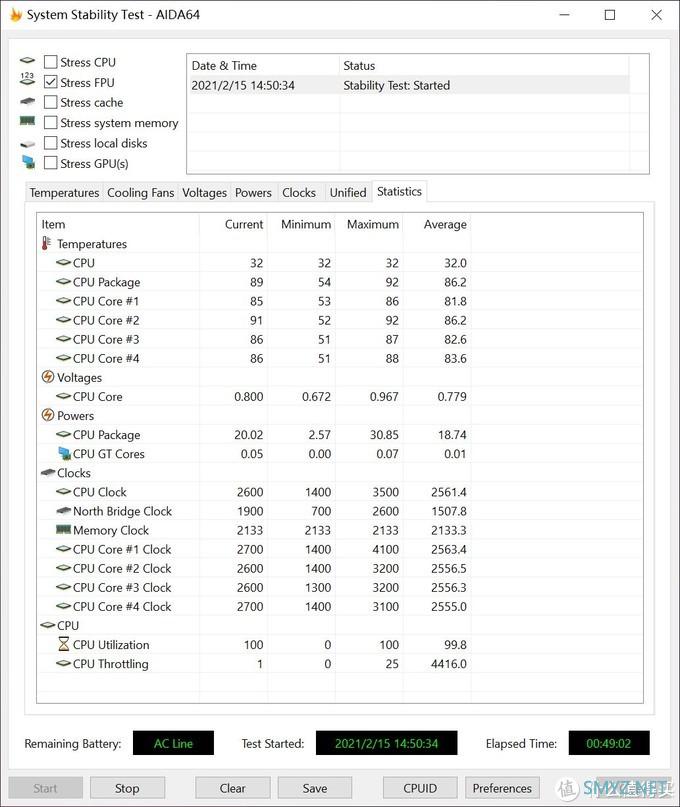Click CPU Core #1 Clock maximum 4100
The width and height of the screenshot is (680, 807).
[x=386, y=550]
